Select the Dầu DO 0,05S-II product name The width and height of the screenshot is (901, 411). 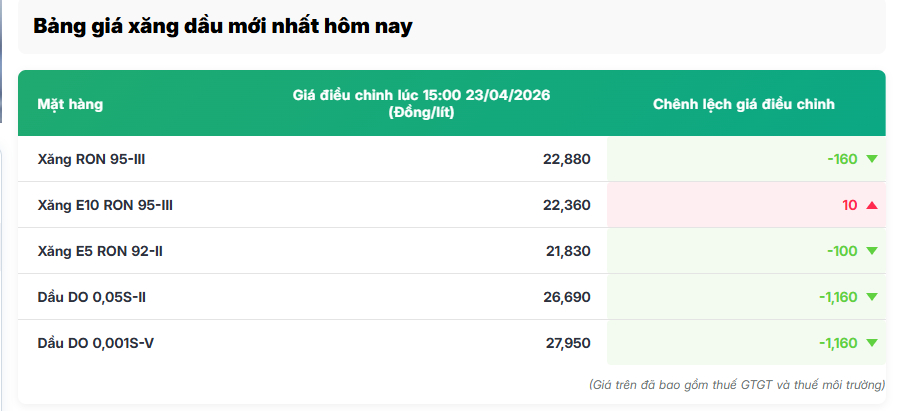coord(92,297)
